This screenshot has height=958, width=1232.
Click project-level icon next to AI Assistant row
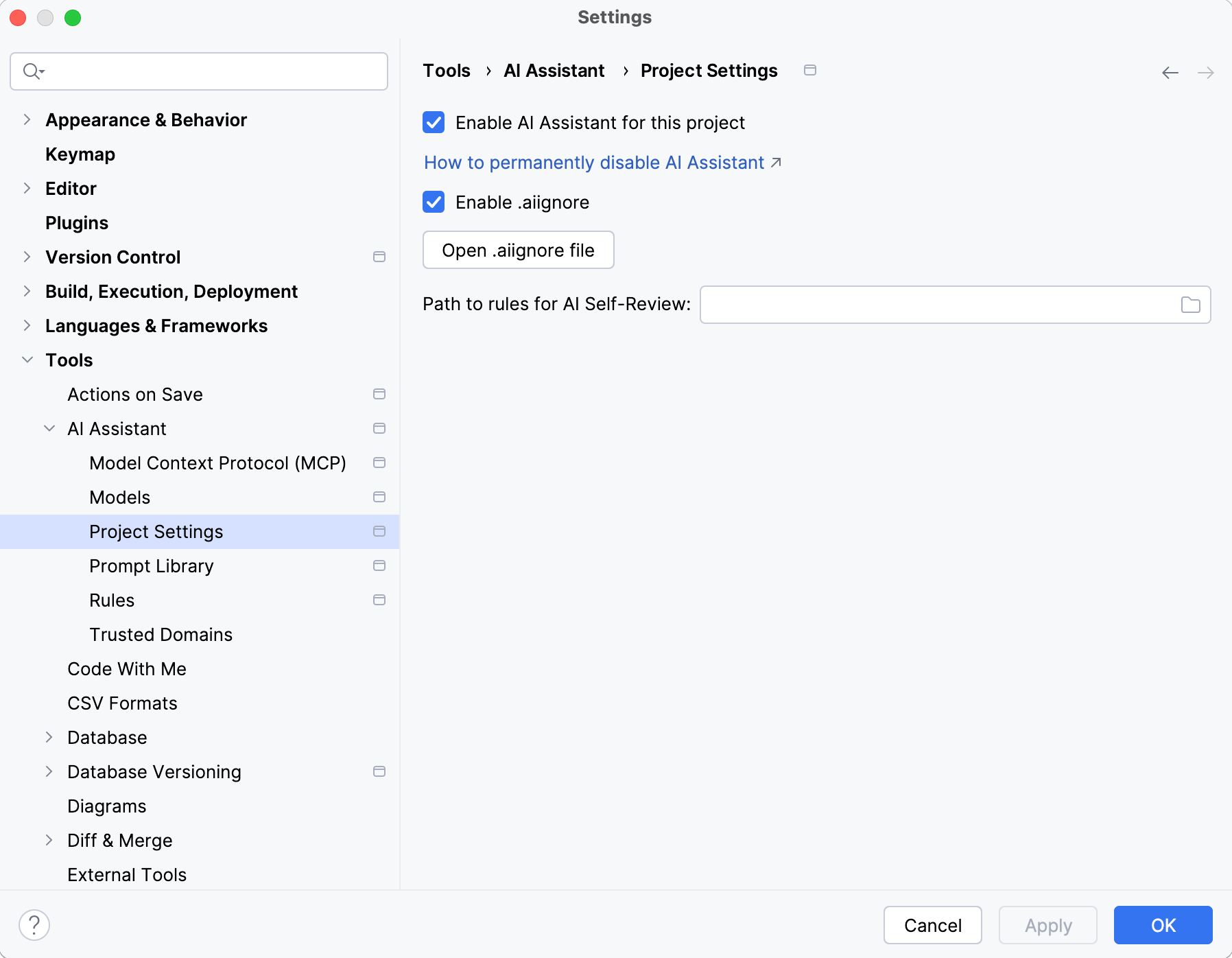[379, 428]
